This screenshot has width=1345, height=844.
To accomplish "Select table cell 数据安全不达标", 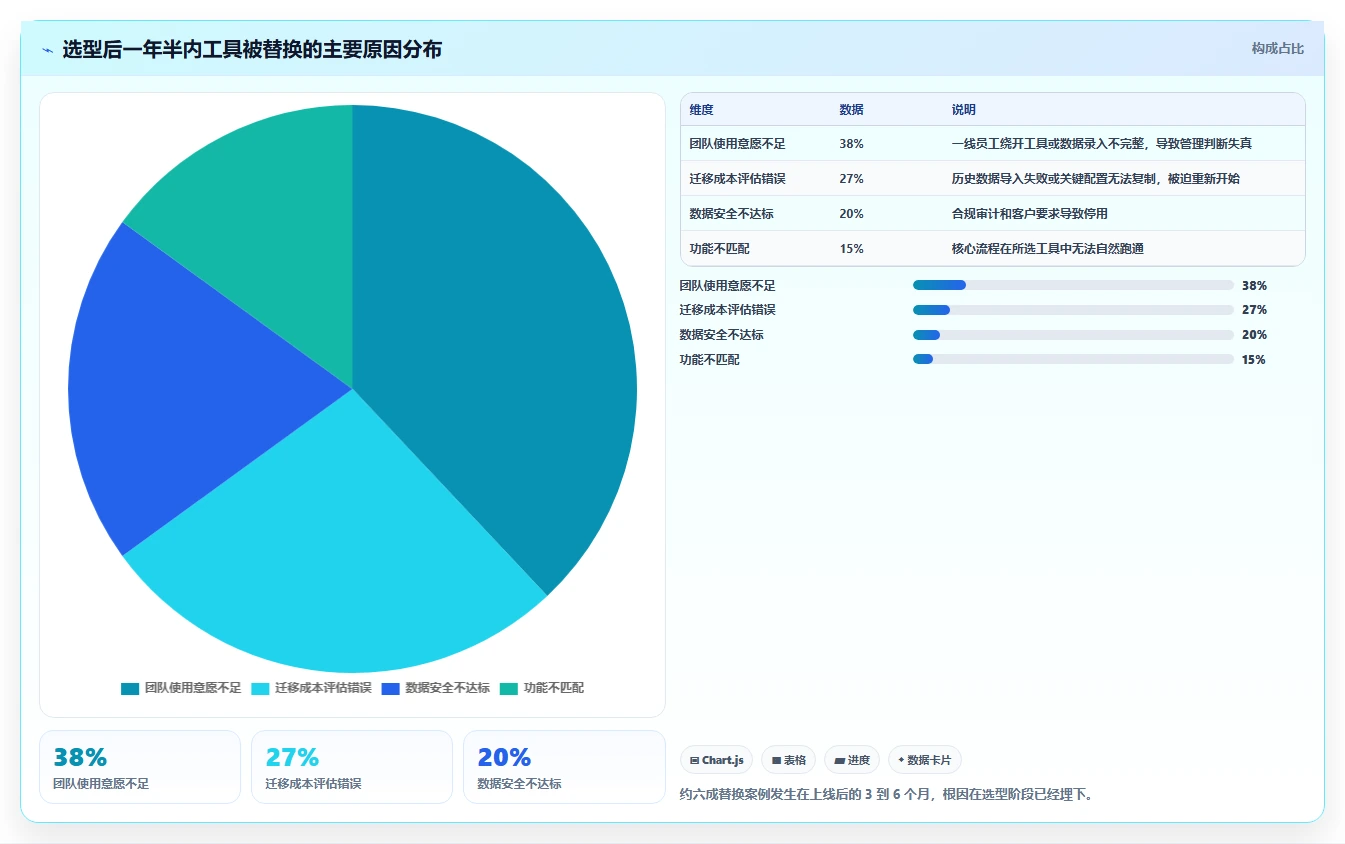I will click(732, 214).
